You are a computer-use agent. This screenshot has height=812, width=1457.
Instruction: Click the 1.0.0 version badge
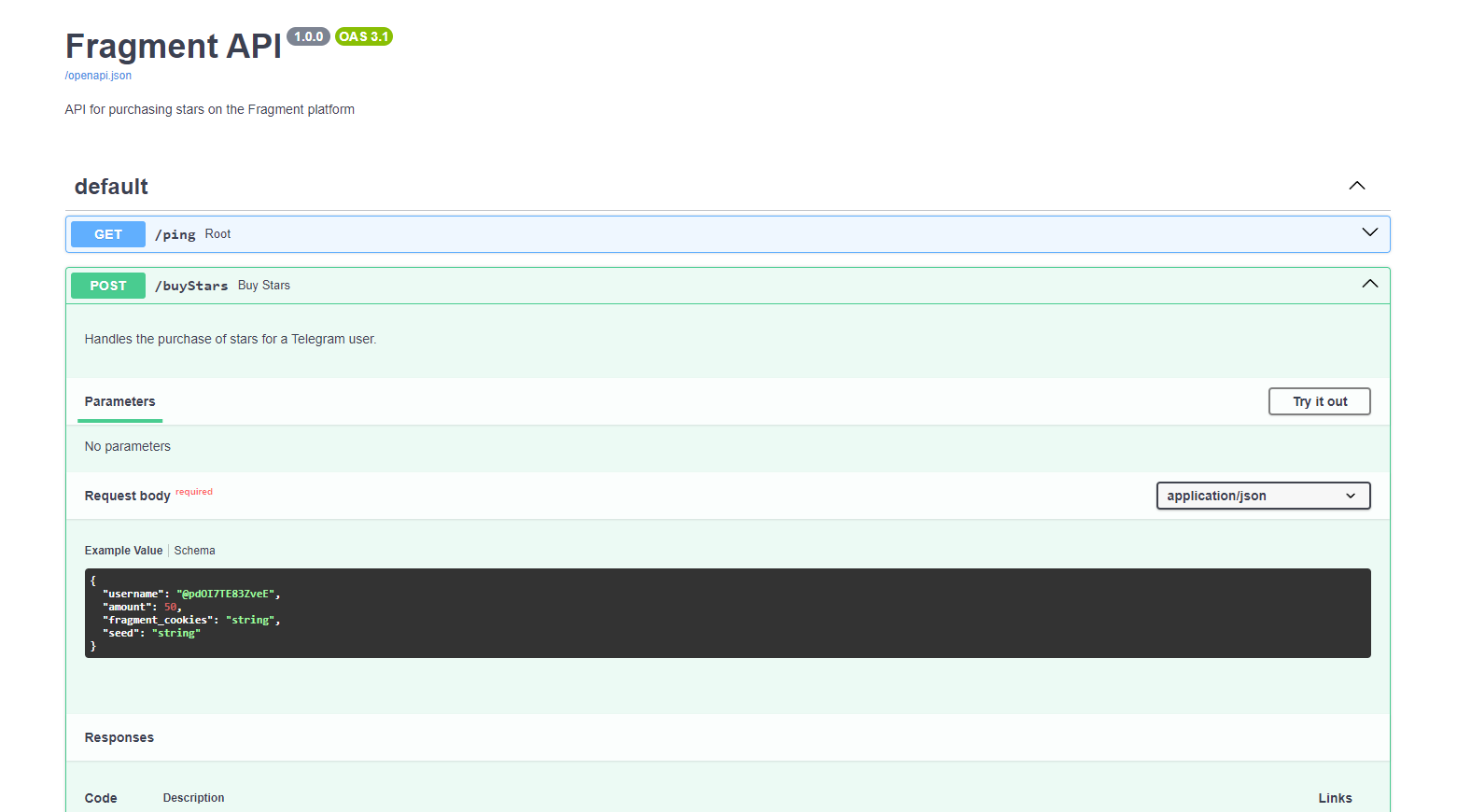(x=308, y=36)
